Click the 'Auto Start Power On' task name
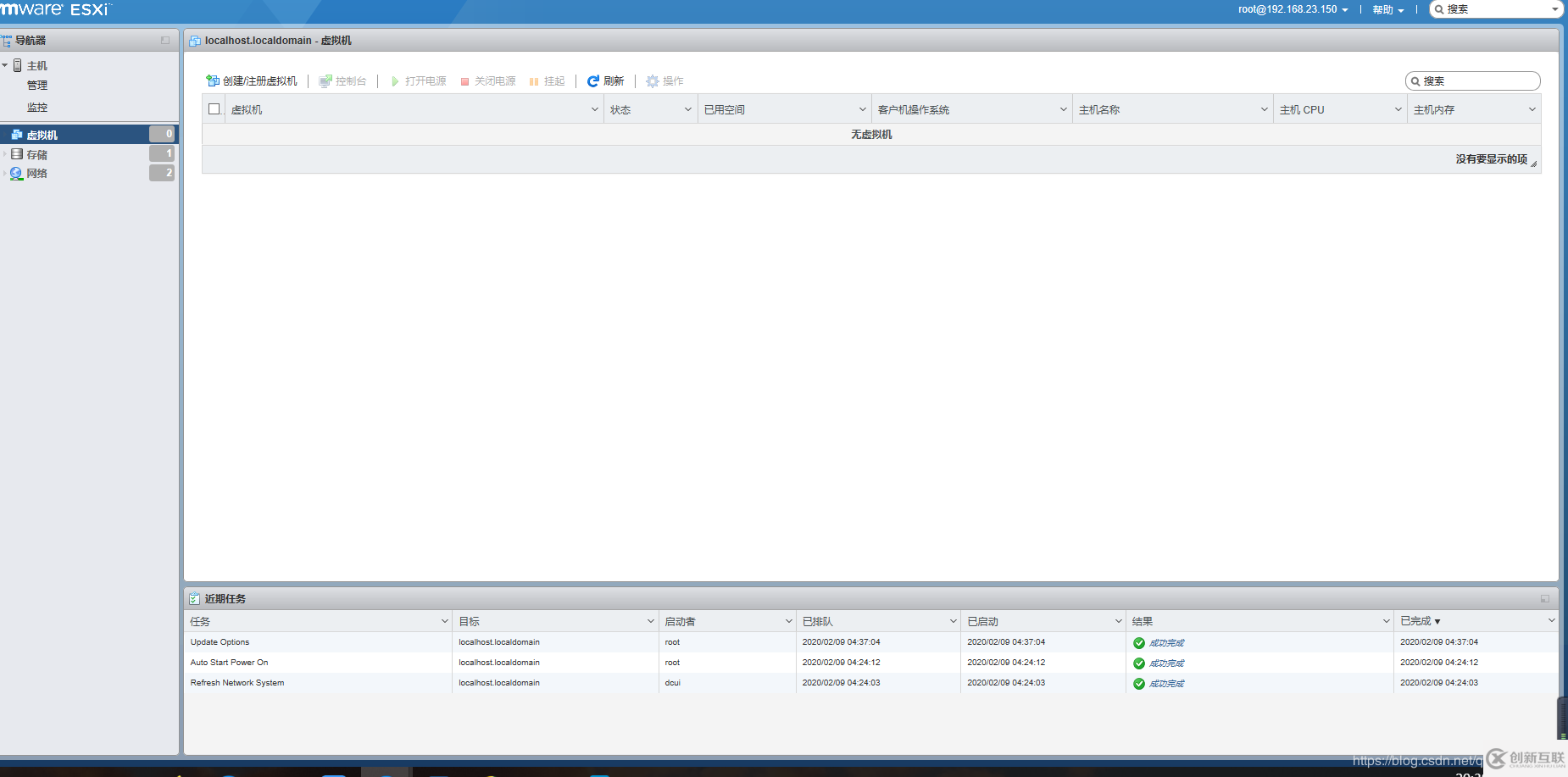Viewport: 1568px width, 777px height. (229, 663)
